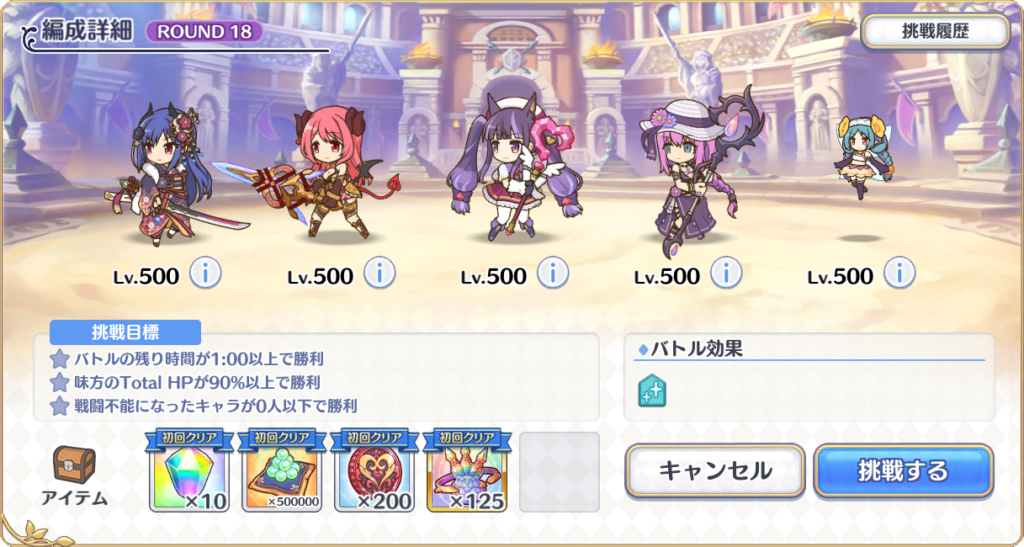This screenshot has height=547, width=1024.
Task: Click the battle effect sparkle icon
Action: pyautogui.click(x=652, y=390)
